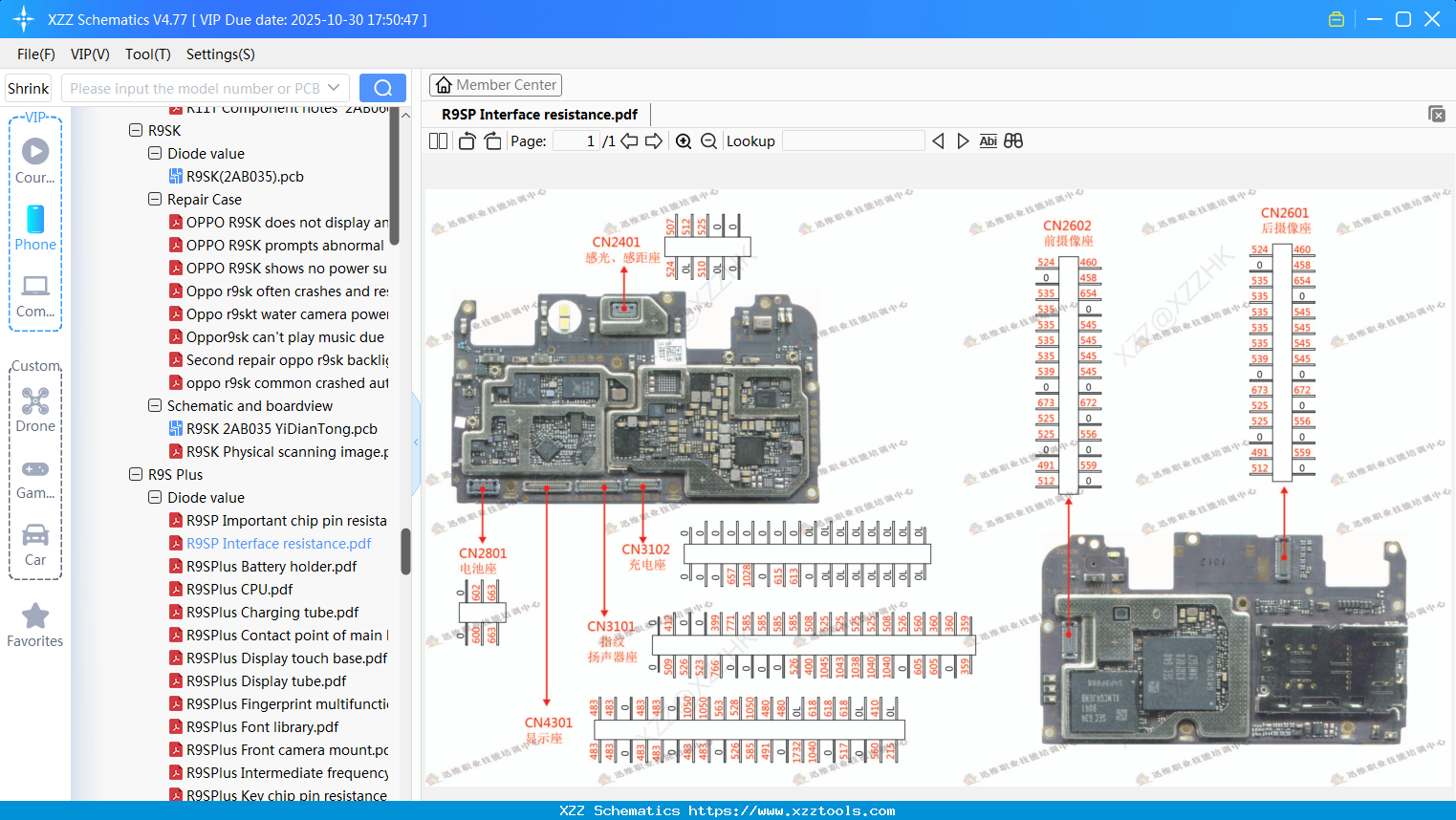Toggle the two-page view icon

439,141
